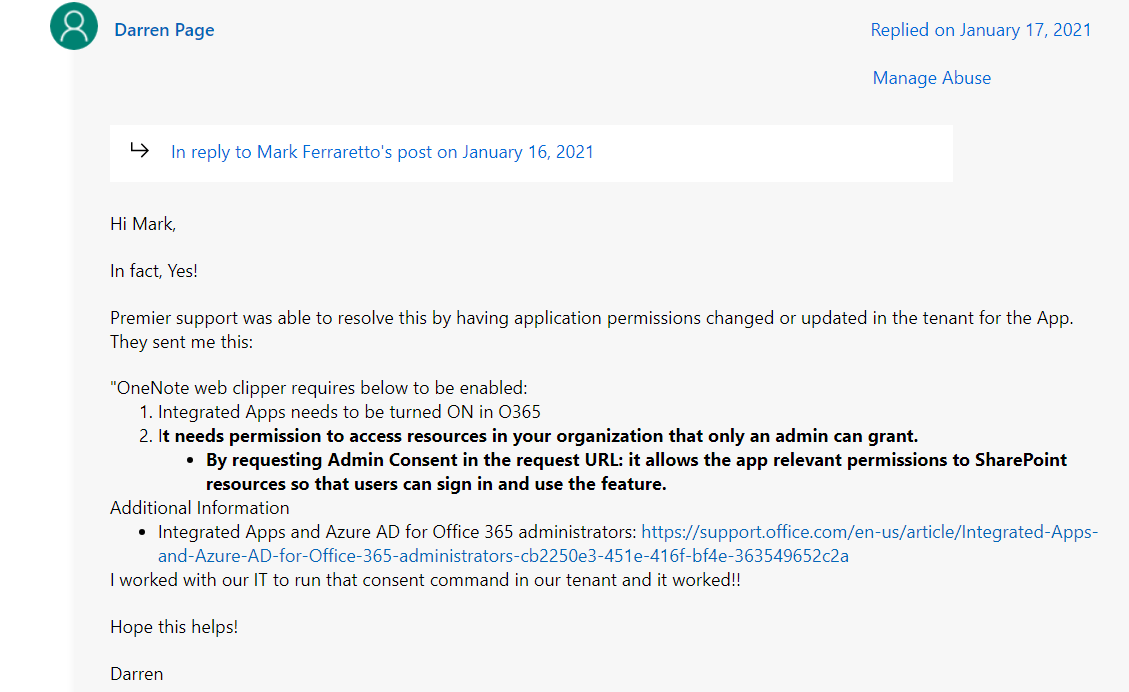Screen dimensions: 1129x692
Task: Click the 'In fact, Yes!' line
Action: click(x=154, y=271)
